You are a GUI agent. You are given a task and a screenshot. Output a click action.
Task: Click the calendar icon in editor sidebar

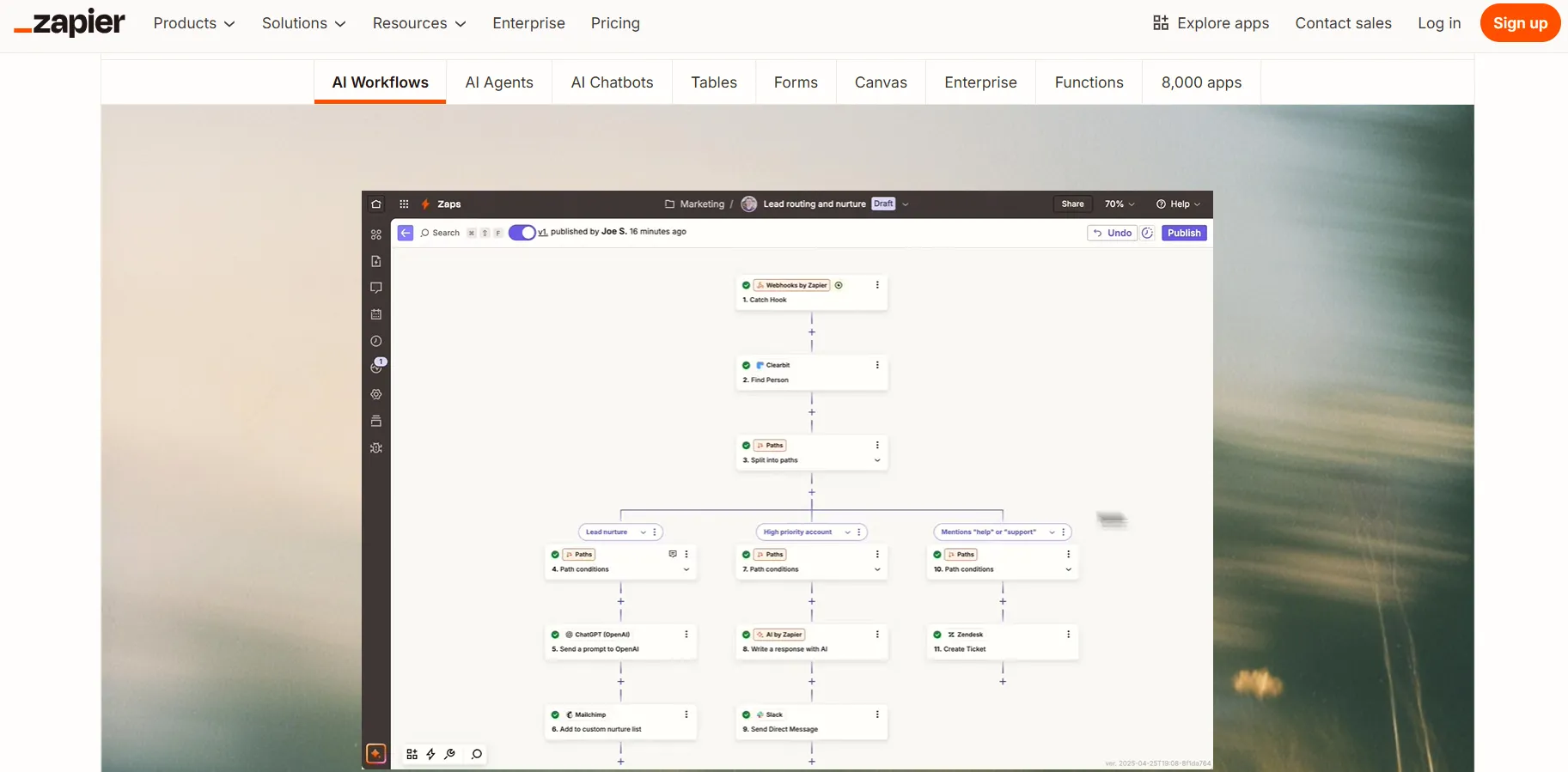click(376, 314)
